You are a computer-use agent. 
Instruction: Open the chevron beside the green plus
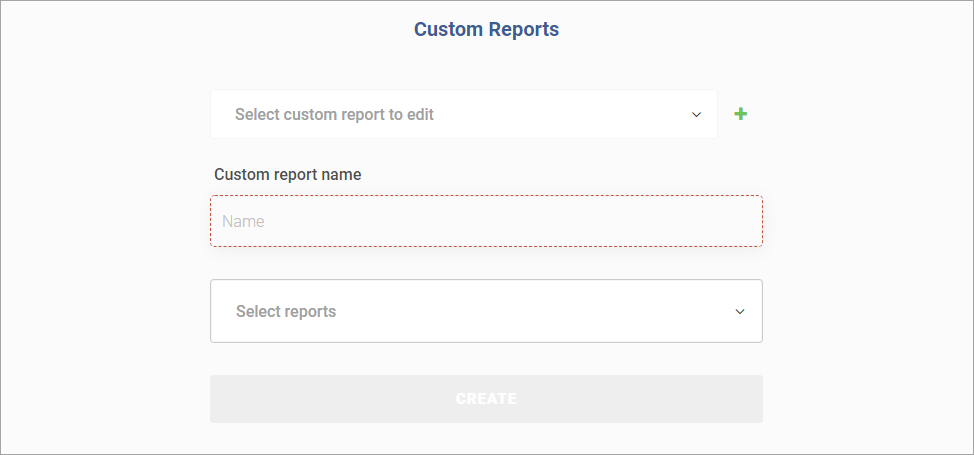[x=696, y=114]
